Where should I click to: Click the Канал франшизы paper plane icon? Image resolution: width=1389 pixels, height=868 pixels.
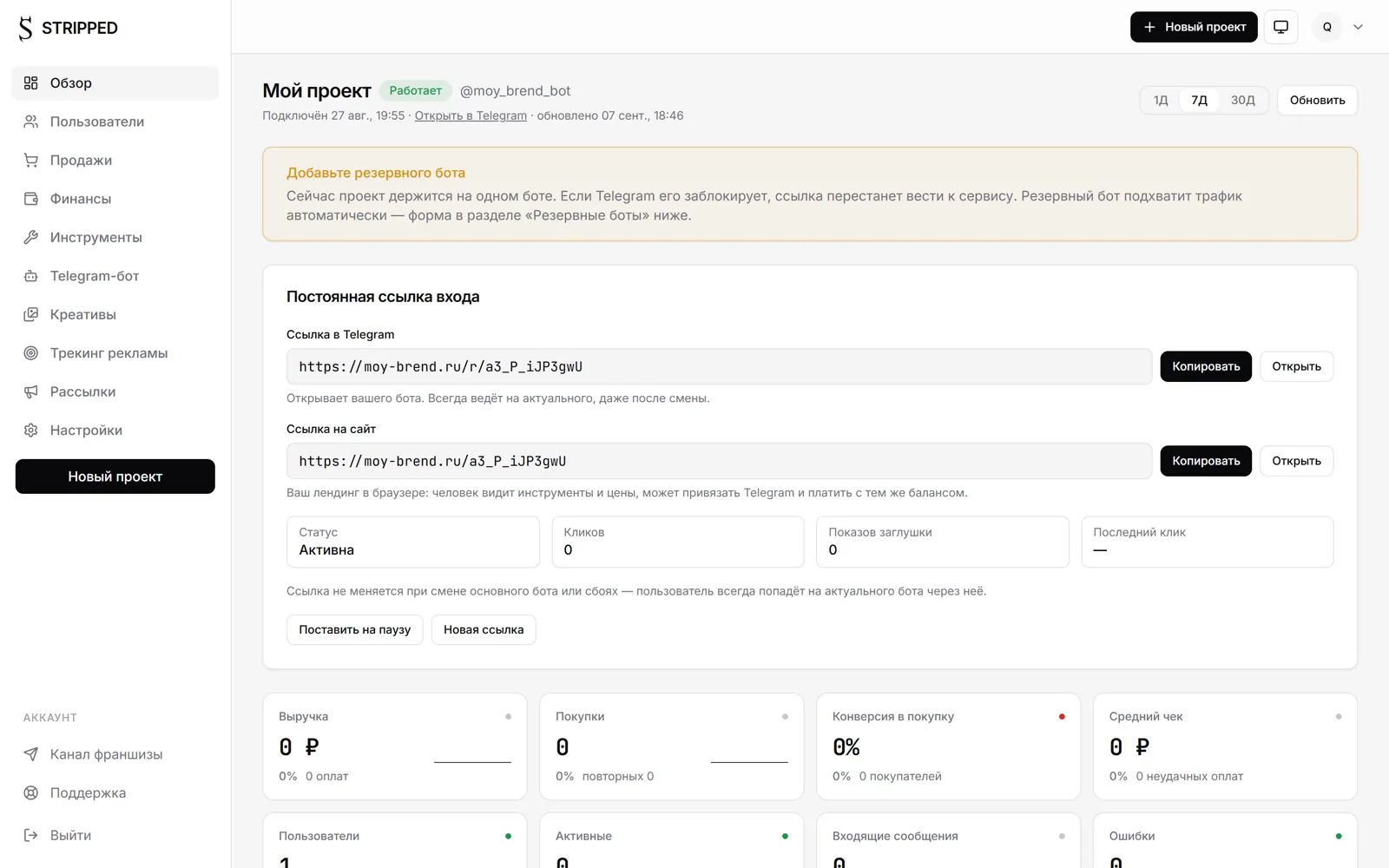[31, 754]
